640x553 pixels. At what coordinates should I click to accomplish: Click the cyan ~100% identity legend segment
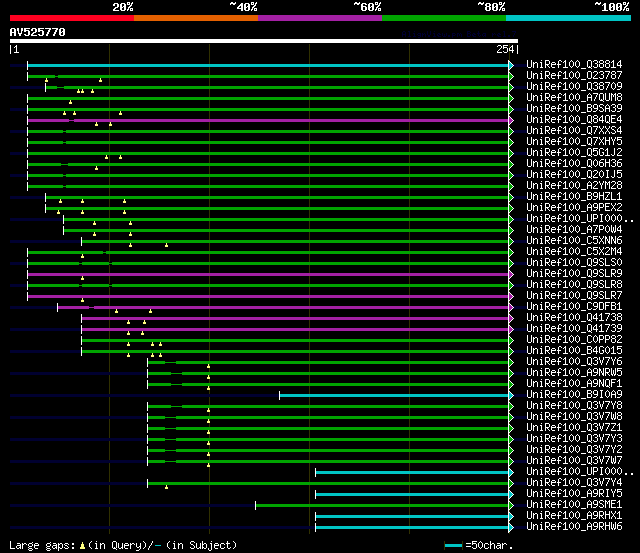[x=567, y=18]
